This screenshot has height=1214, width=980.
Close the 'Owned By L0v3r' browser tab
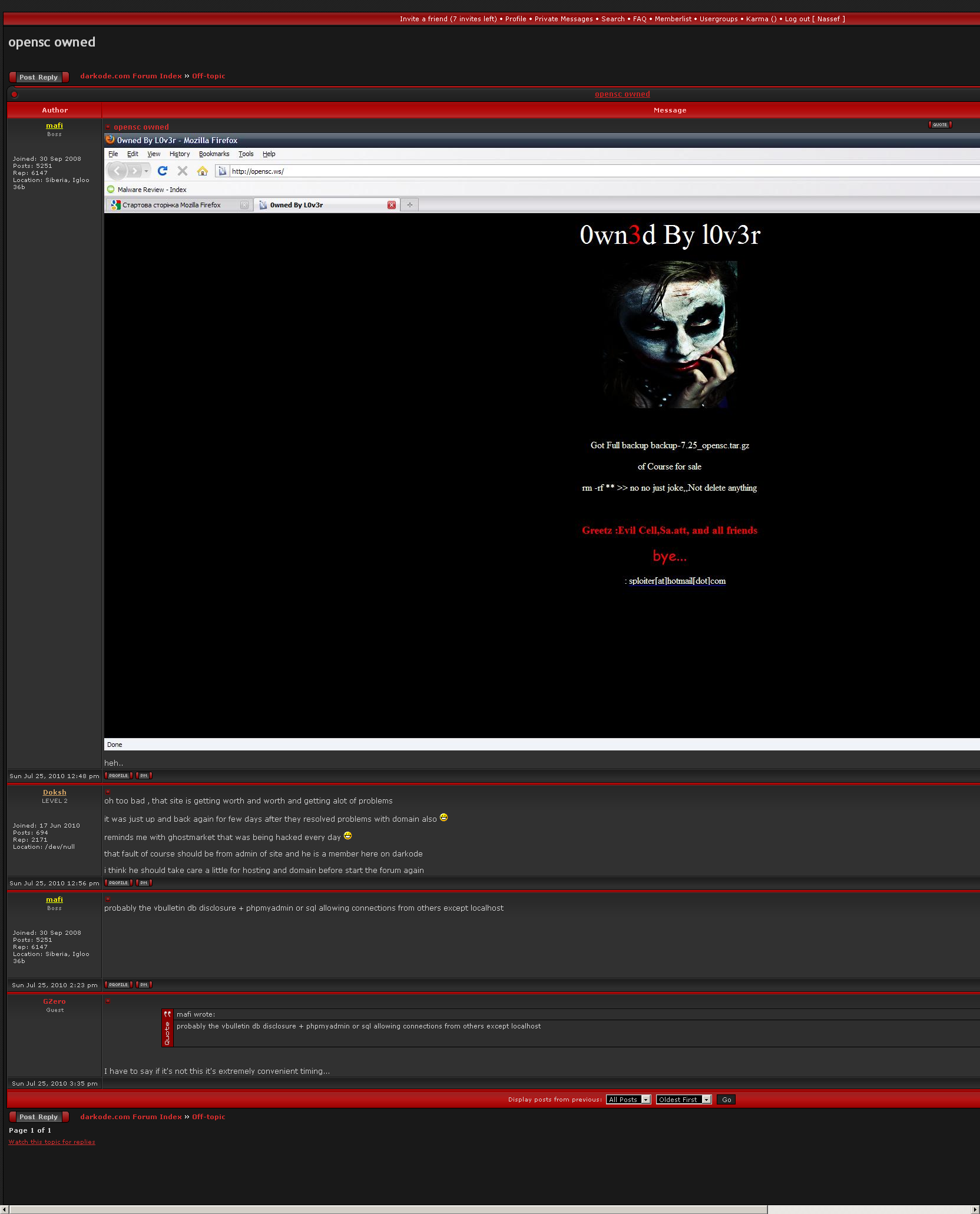pos(392,205)
